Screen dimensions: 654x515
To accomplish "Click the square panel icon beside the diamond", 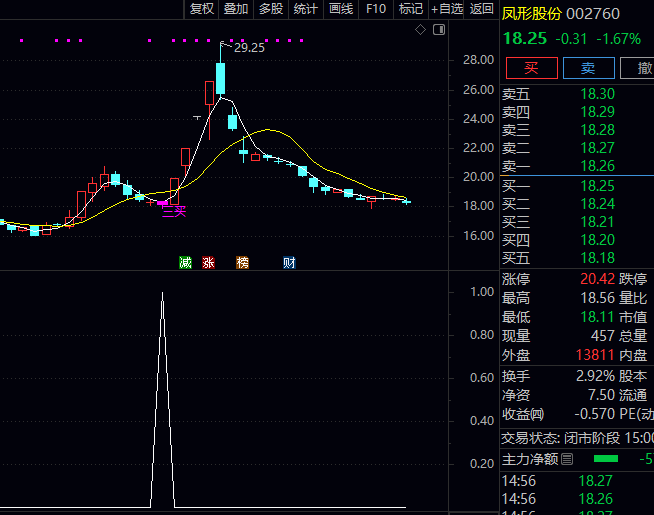I will tap(436, 31).
